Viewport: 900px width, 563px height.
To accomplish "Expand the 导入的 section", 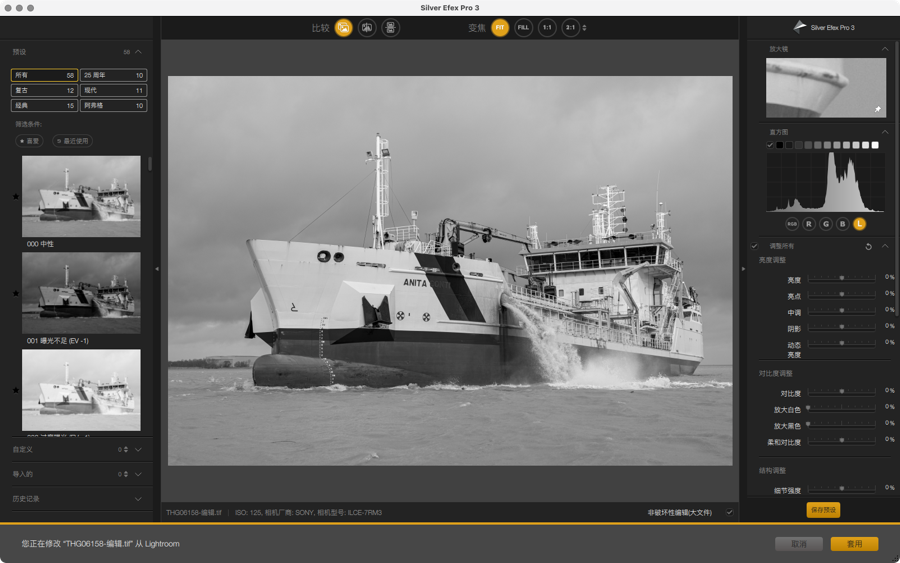I will click(138, 474).
